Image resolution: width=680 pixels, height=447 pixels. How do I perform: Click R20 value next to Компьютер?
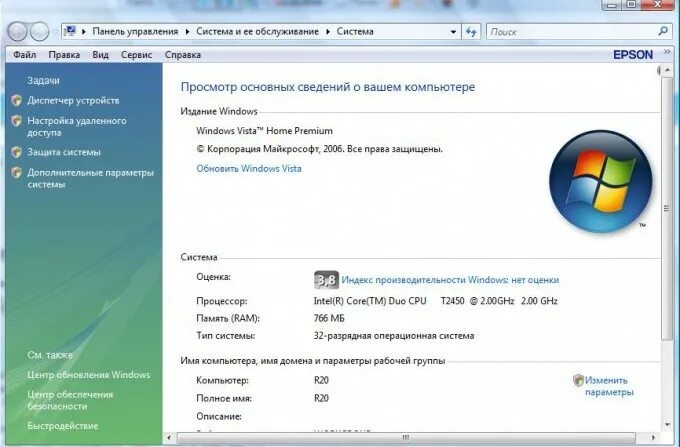321,380
